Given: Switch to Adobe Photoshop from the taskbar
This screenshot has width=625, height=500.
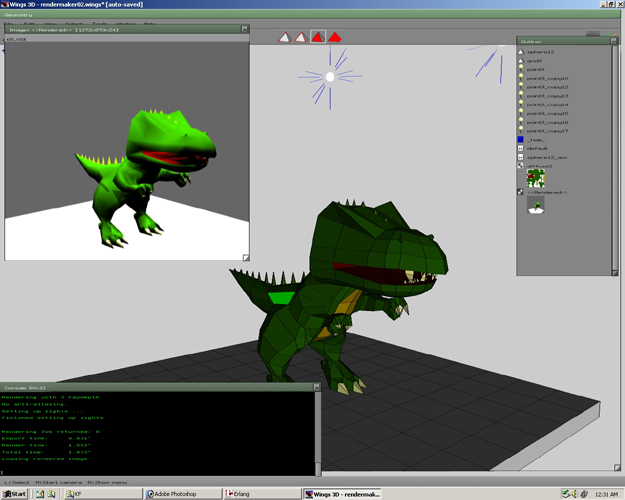Looking at the screenshot, I should click(x=183, y=494).
